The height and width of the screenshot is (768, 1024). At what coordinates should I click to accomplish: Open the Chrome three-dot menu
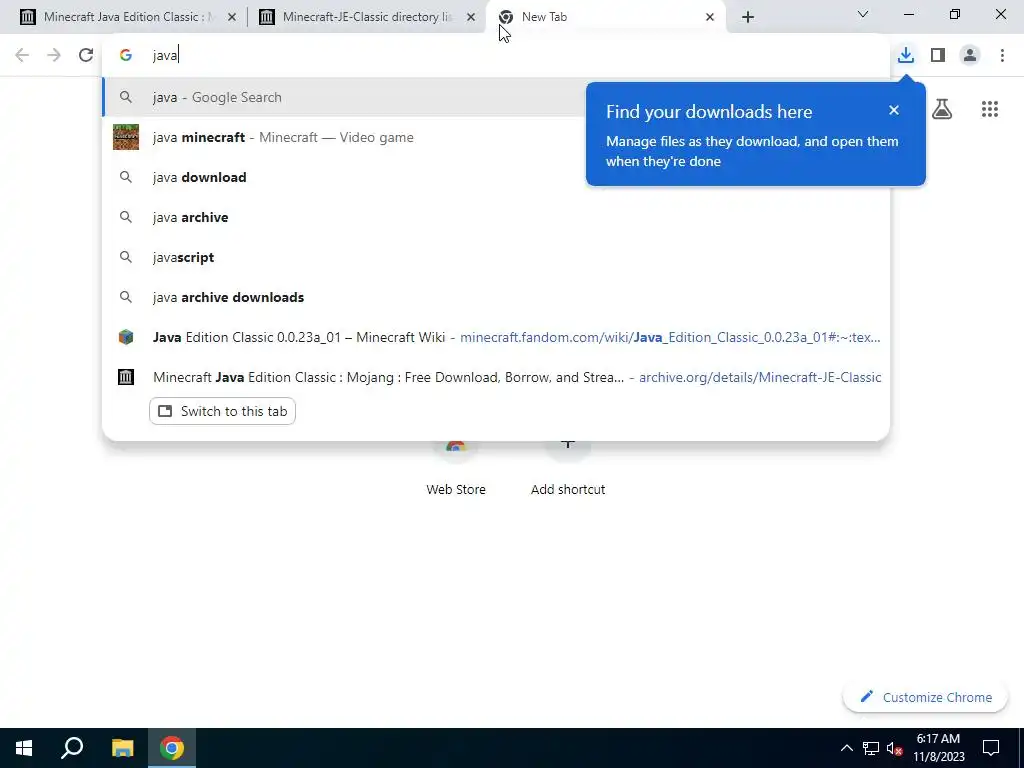coord(1002,55)
